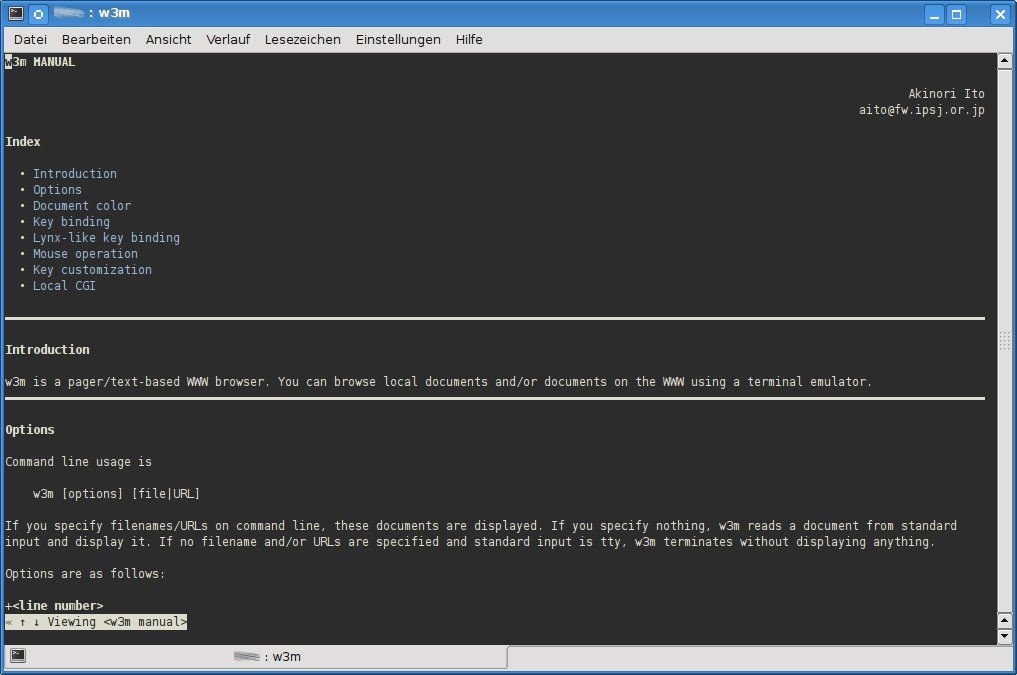Jump to the Mouse operation link

[x=85, y=254]
